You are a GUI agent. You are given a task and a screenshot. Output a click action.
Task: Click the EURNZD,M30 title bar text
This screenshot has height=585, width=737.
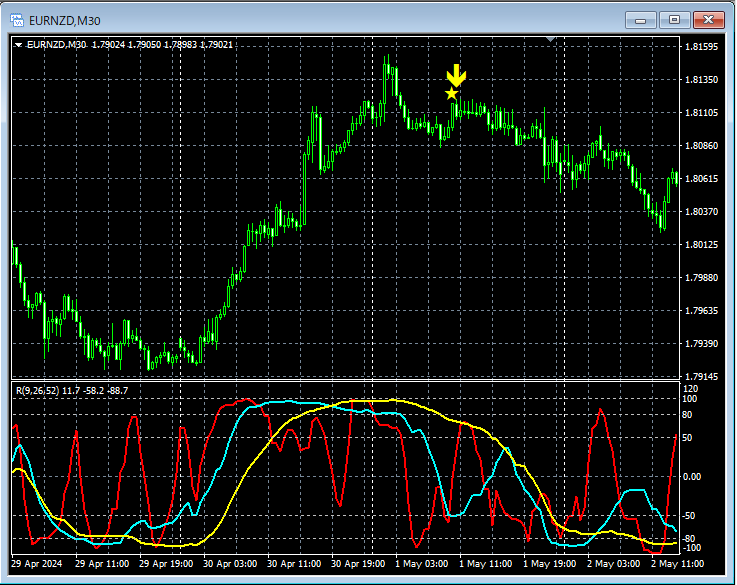(x=66, y=19)
